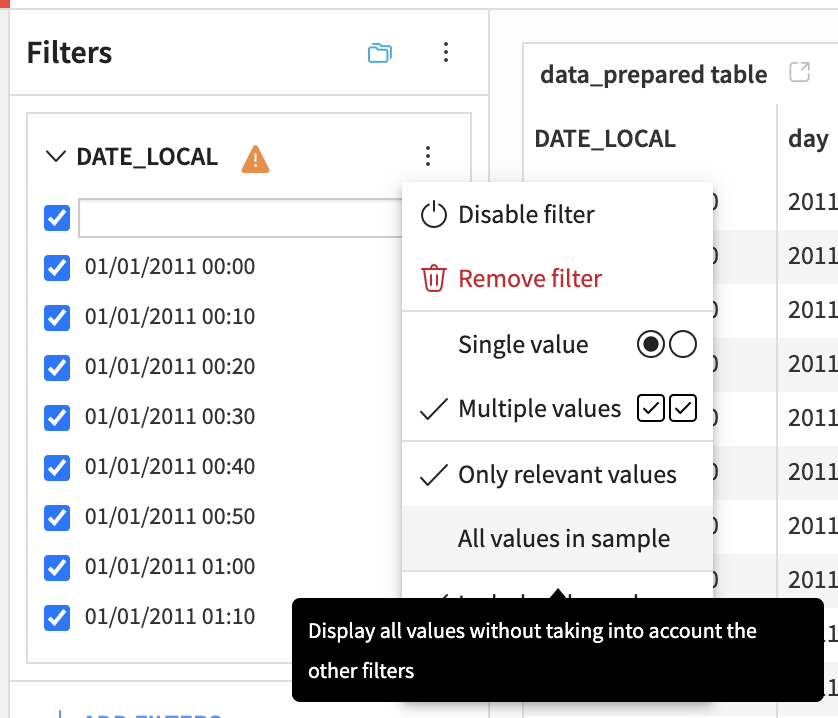Toggle the select-all checkbox beside search box
838x718 pixels.
57,218
